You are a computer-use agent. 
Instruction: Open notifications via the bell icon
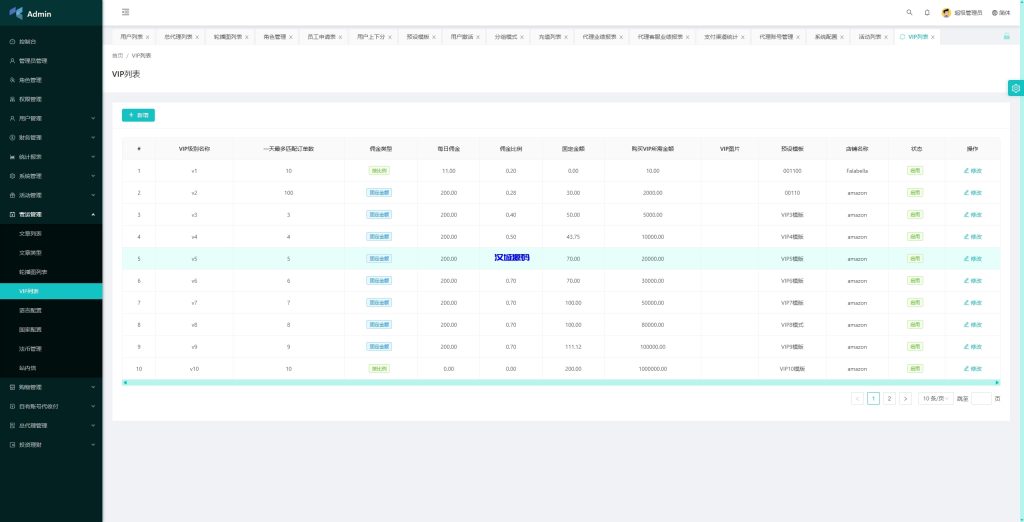click(x=927, y=12)
